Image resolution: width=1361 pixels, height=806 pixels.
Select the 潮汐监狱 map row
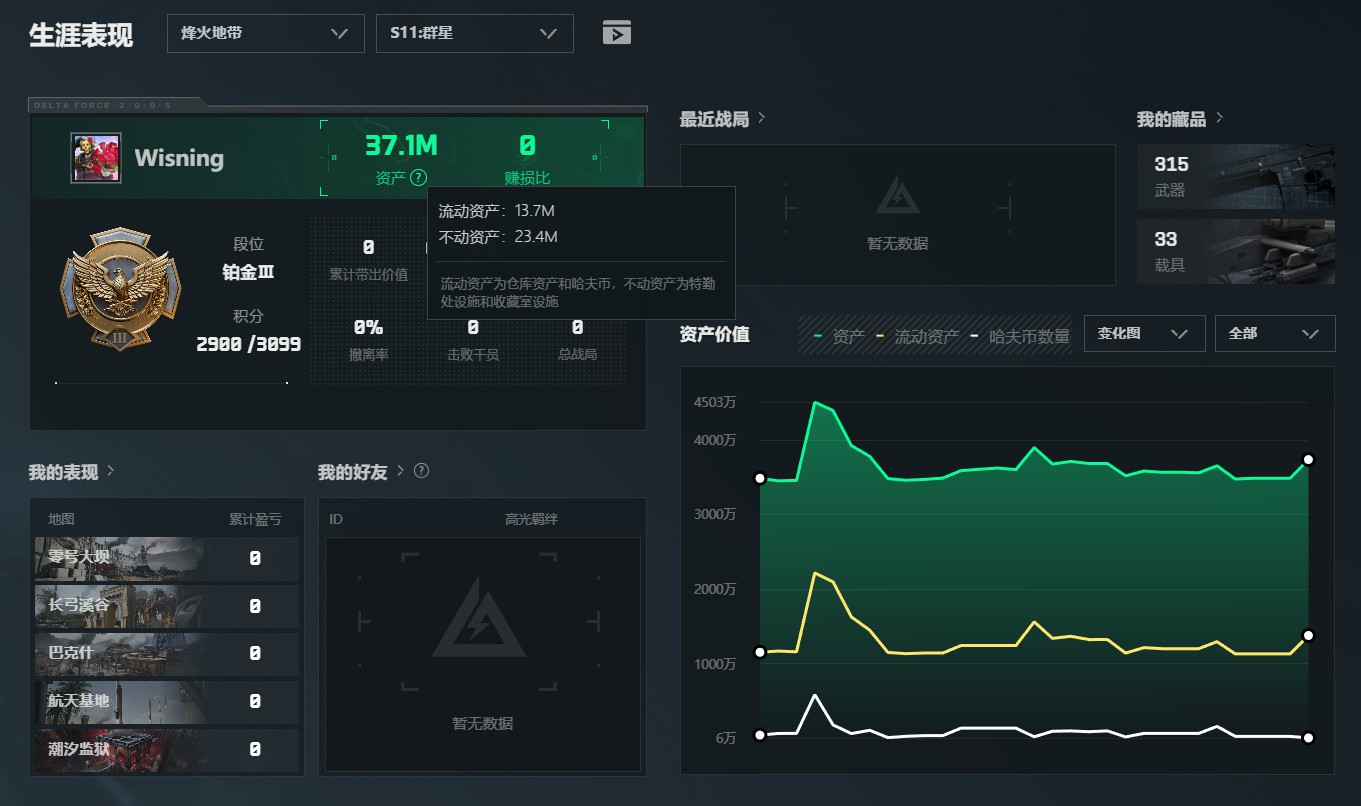click(167, 750)
